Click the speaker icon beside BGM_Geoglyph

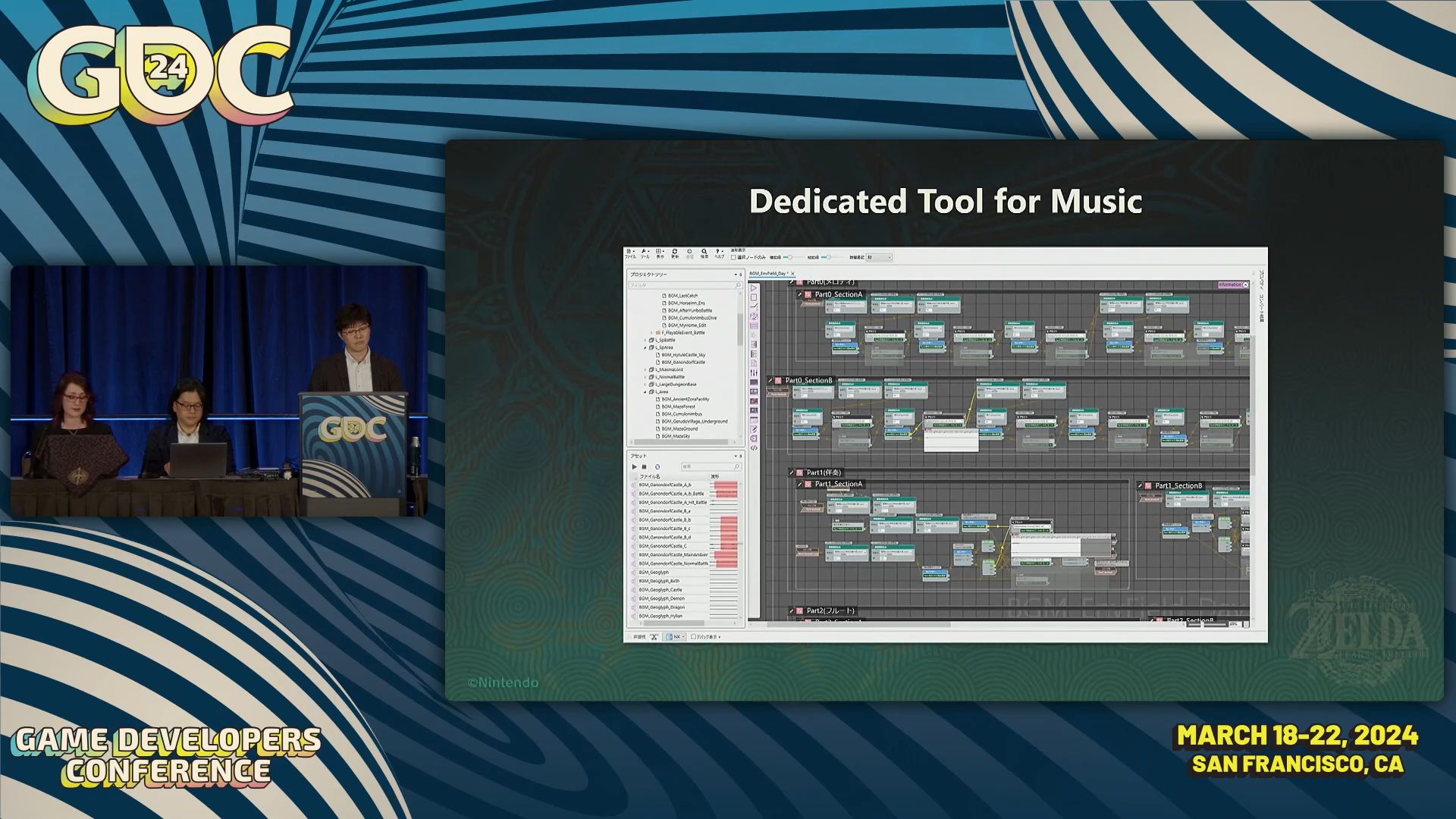point(634,573)
